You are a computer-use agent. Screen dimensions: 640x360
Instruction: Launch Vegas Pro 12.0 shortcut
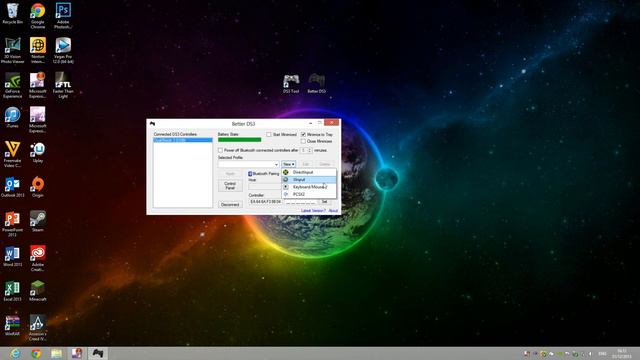[x=63, y=50]
